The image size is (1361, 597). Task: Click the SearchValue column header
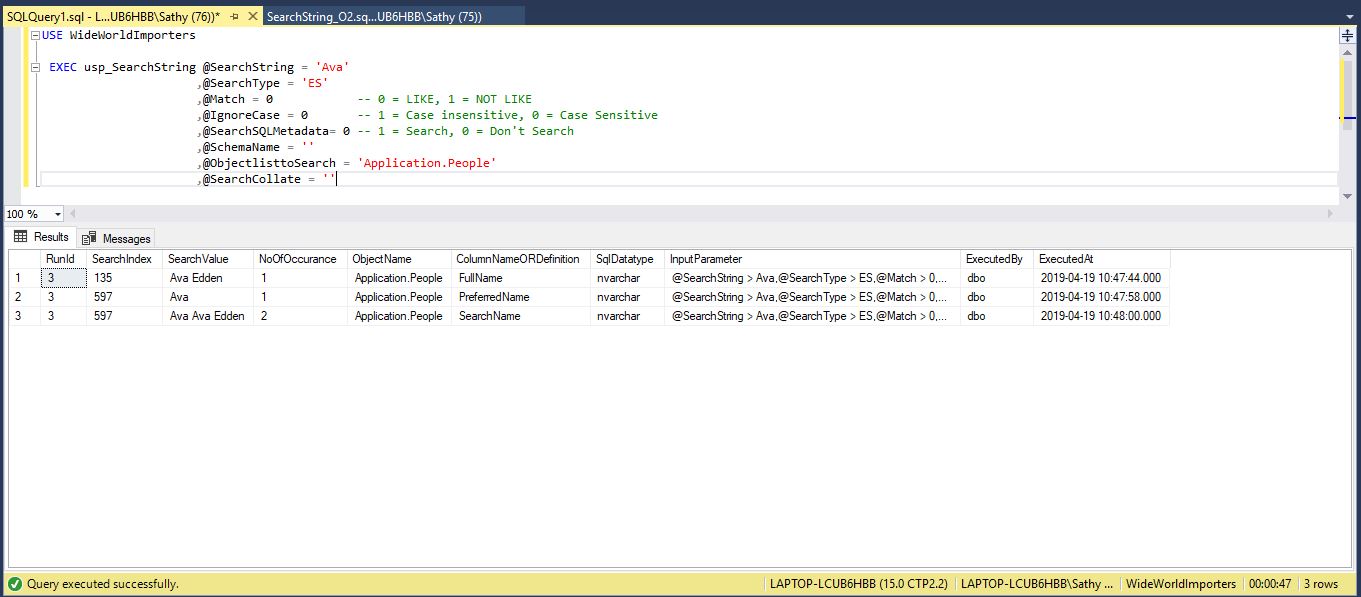click(x=208, y=259)
